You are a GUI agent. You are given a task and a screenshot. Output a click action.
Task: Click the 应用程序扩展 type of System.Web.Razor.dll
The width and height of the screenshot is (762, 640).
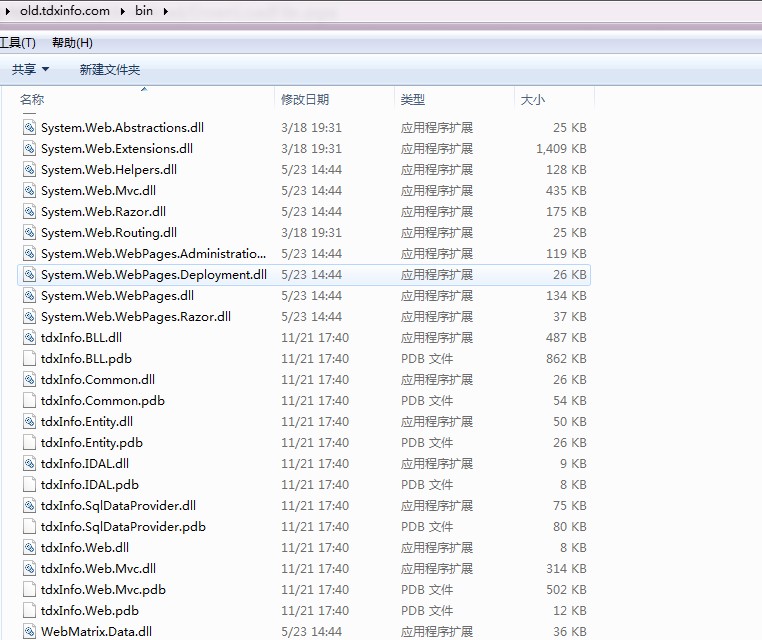pos(436,211)
